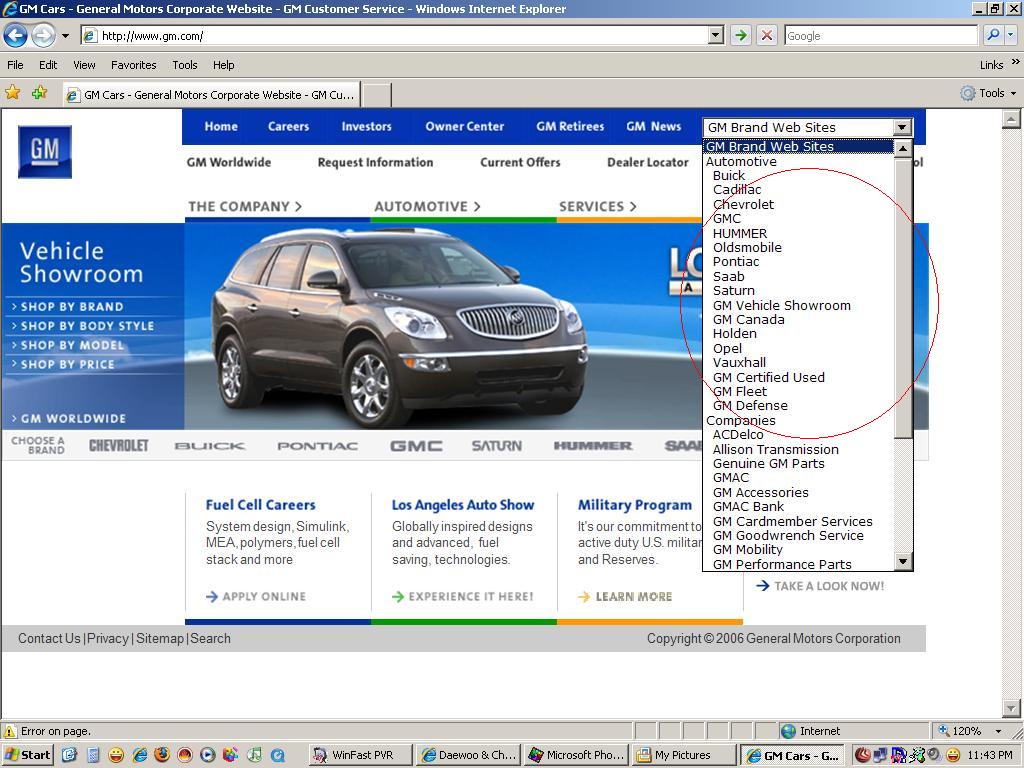Open the Careers navigation link
1024x768 pixels.
[288, 126]
